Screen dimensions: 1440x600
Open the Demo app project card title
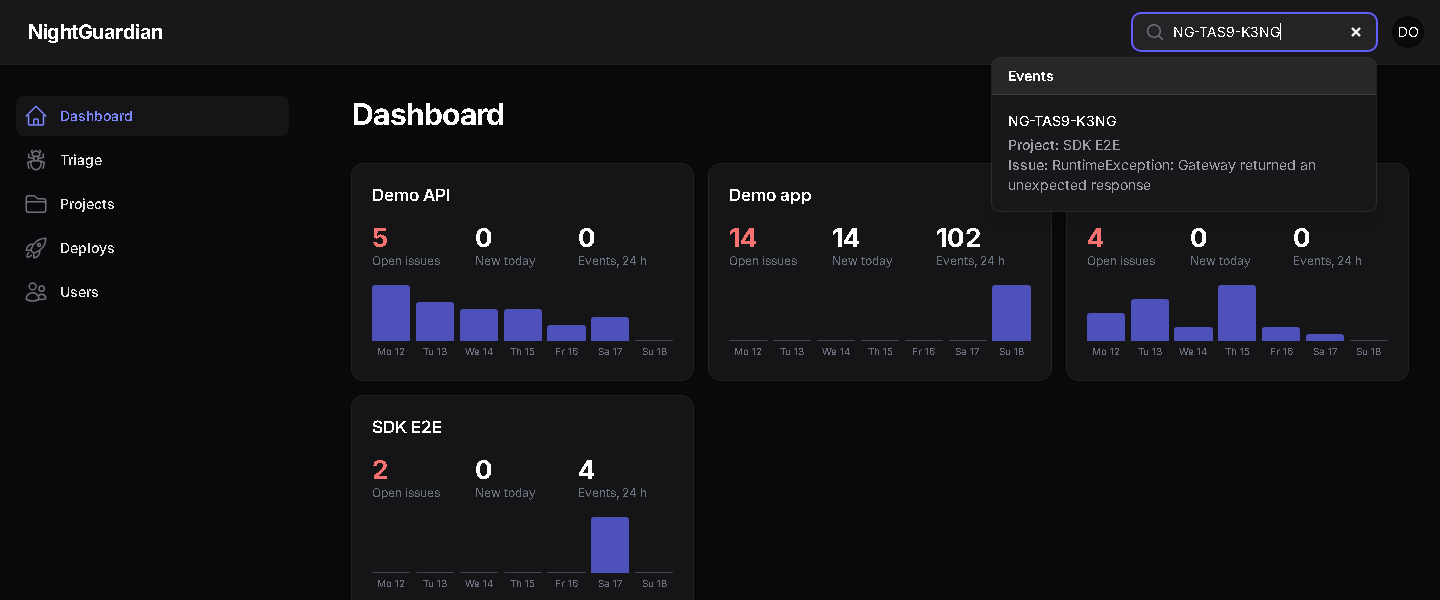pos(770,195)
